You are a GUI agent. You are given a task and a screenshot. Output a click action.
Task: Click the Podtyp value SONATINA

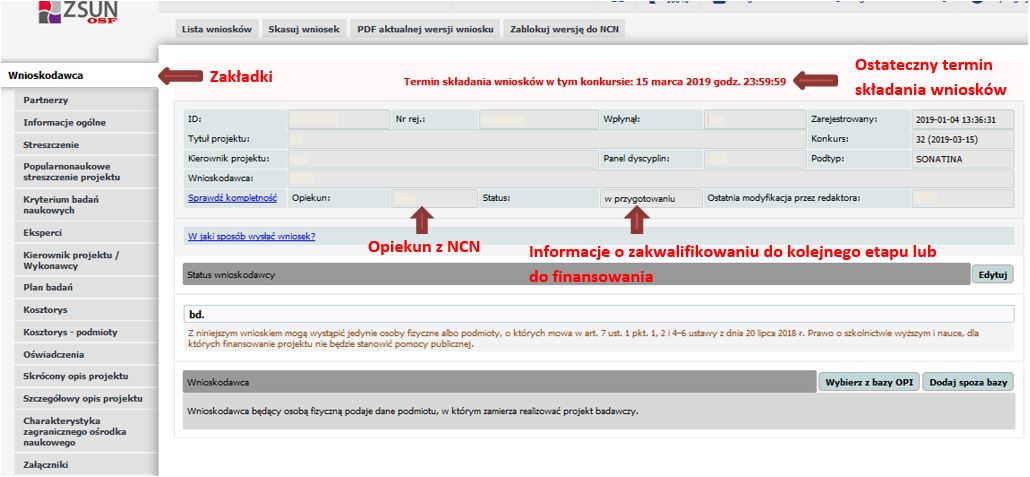(x=962, y=159)
